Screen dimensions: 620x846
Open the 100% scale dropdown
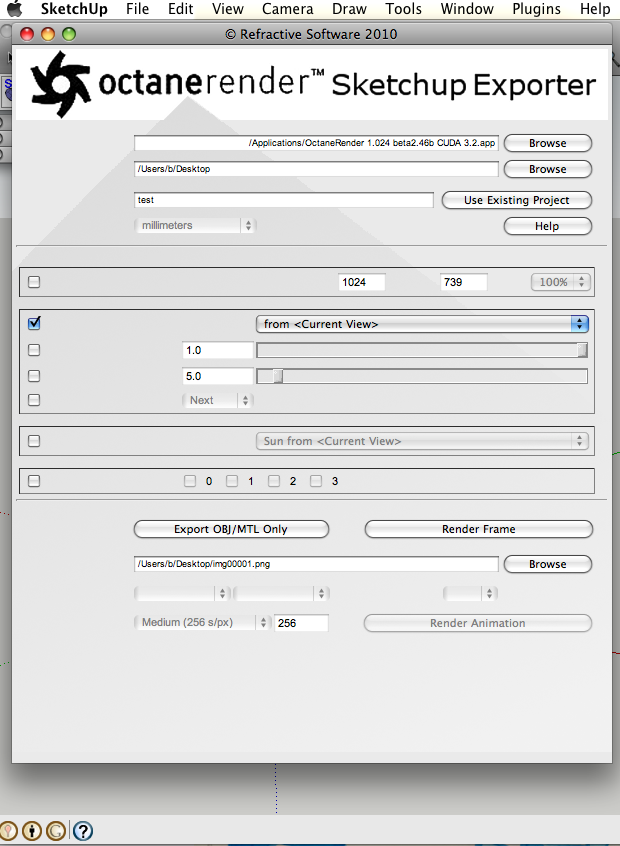[x=560, y=282]
